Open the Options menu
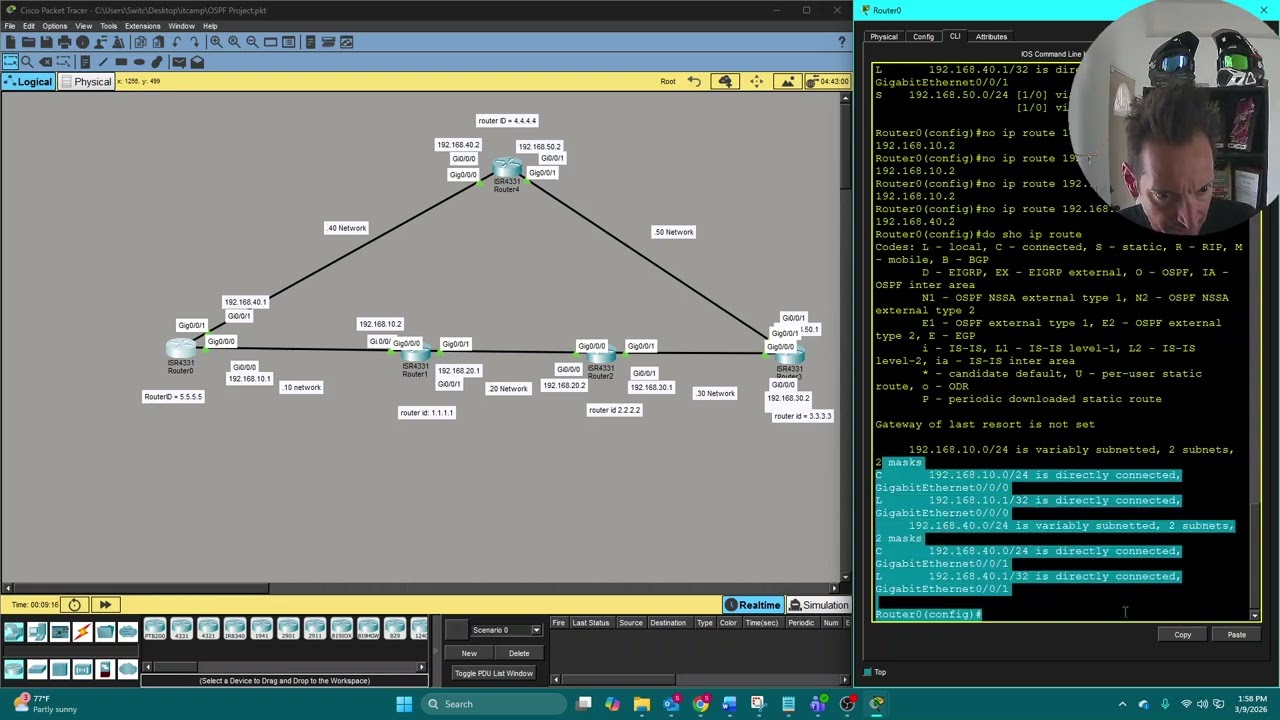1280x720 pixels. 55,26
